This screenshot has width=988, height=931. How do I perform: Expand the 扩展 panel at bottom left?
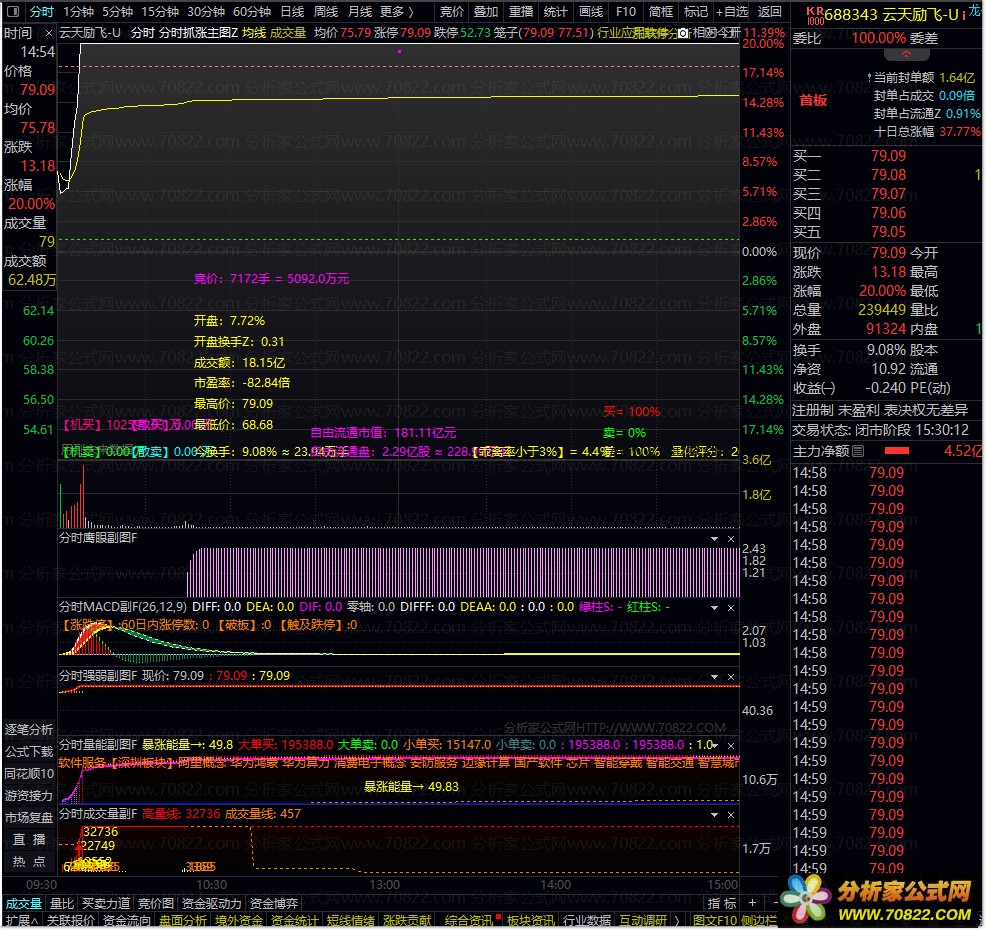22,923
